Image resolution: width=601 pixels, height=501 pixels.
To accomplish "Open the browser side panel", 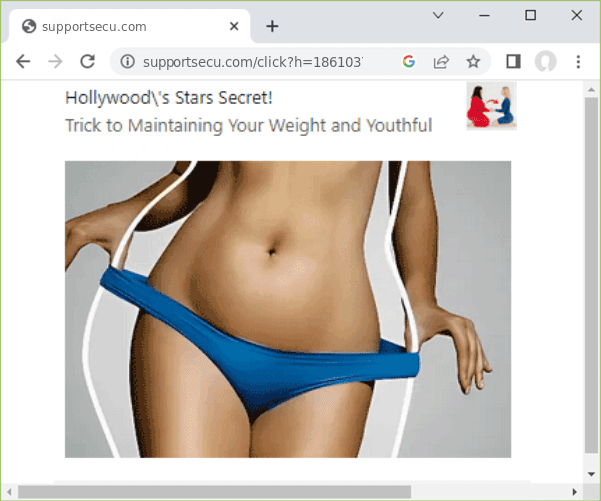I will pos(513,62).
